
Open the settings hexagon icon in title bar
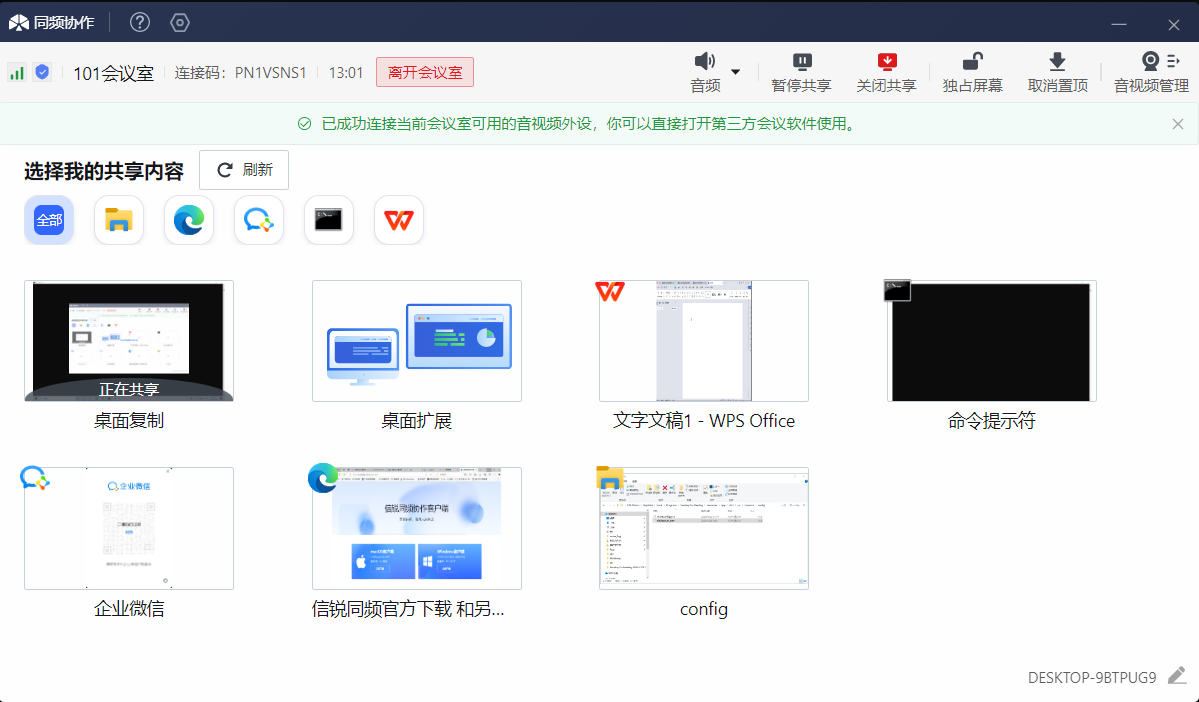coord(180,22)
